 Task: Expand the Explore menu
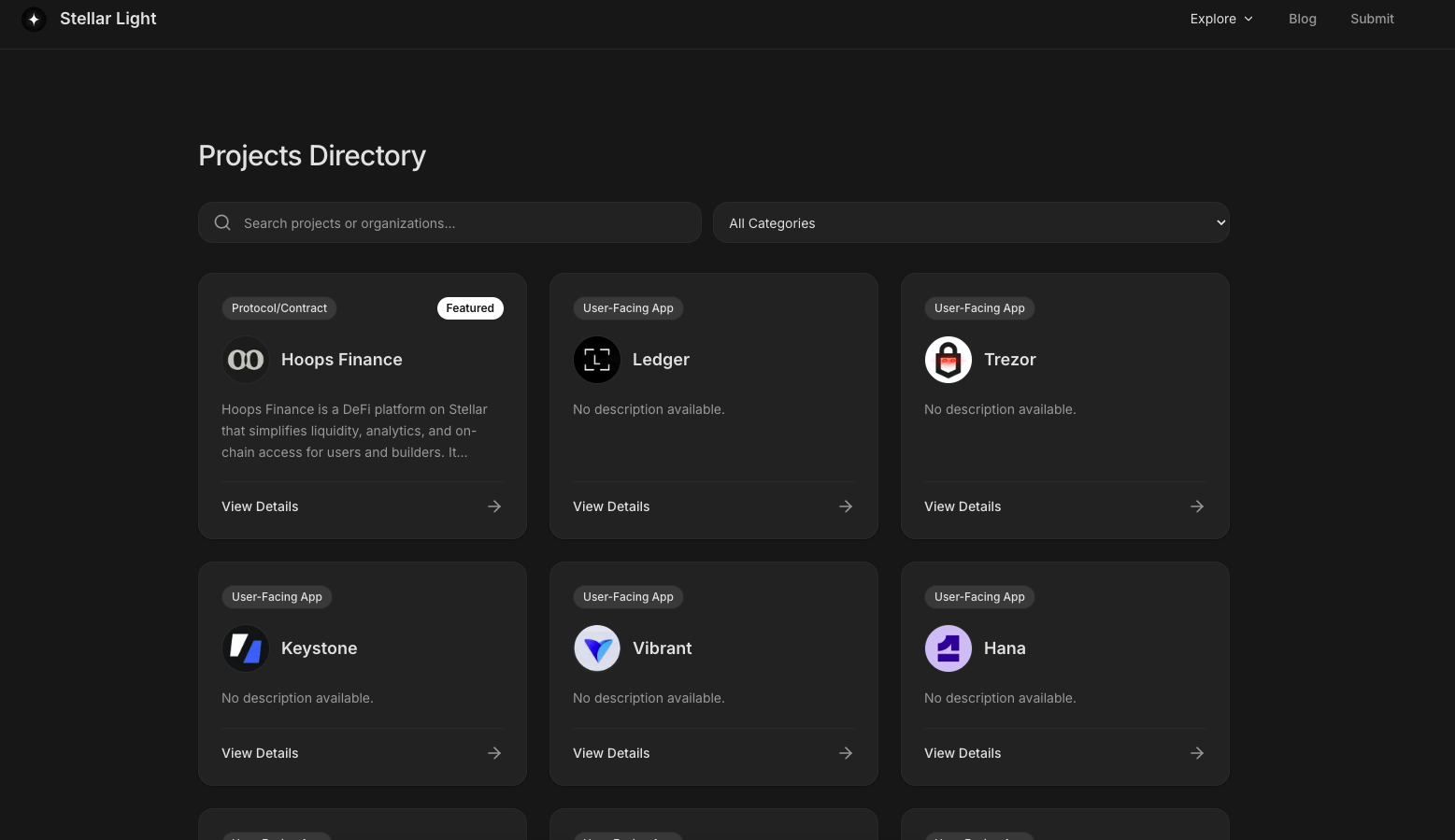(1221, 19)
